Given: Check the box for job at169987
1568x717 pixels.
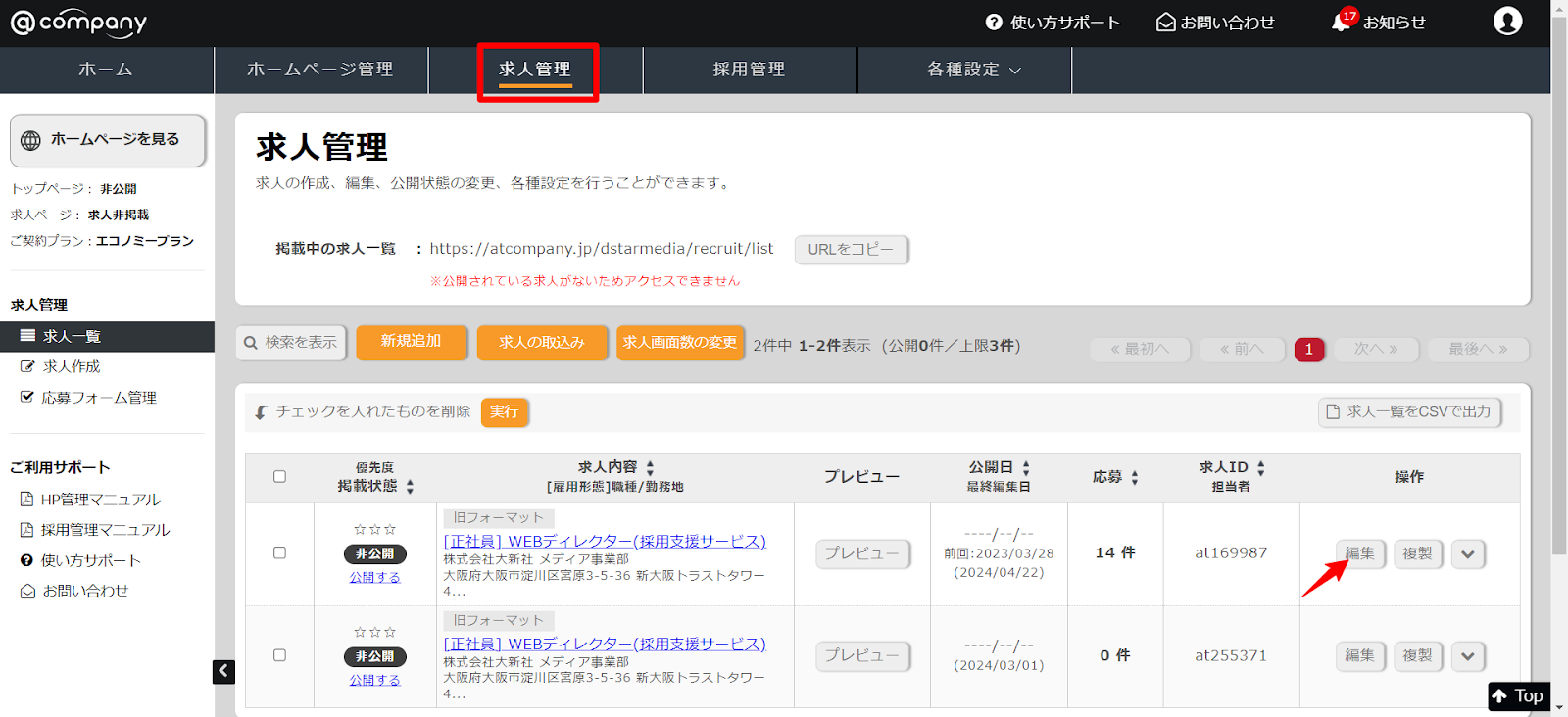Looking at the screenshot, I should coord(279,553).
